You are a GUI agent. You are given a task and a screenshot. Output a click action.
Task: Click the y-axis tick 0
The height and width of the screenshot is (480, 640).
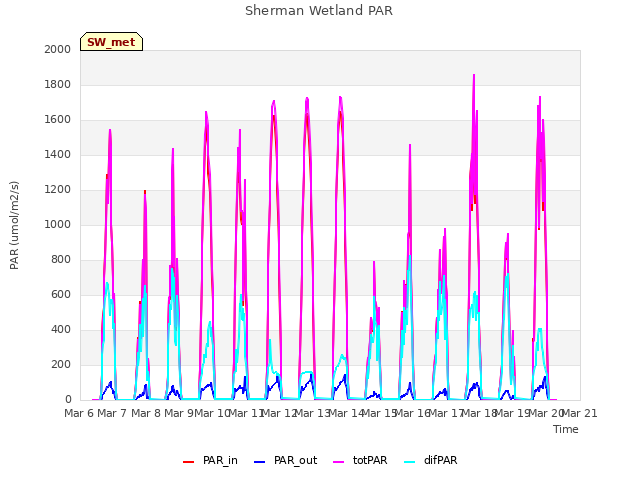68,400
